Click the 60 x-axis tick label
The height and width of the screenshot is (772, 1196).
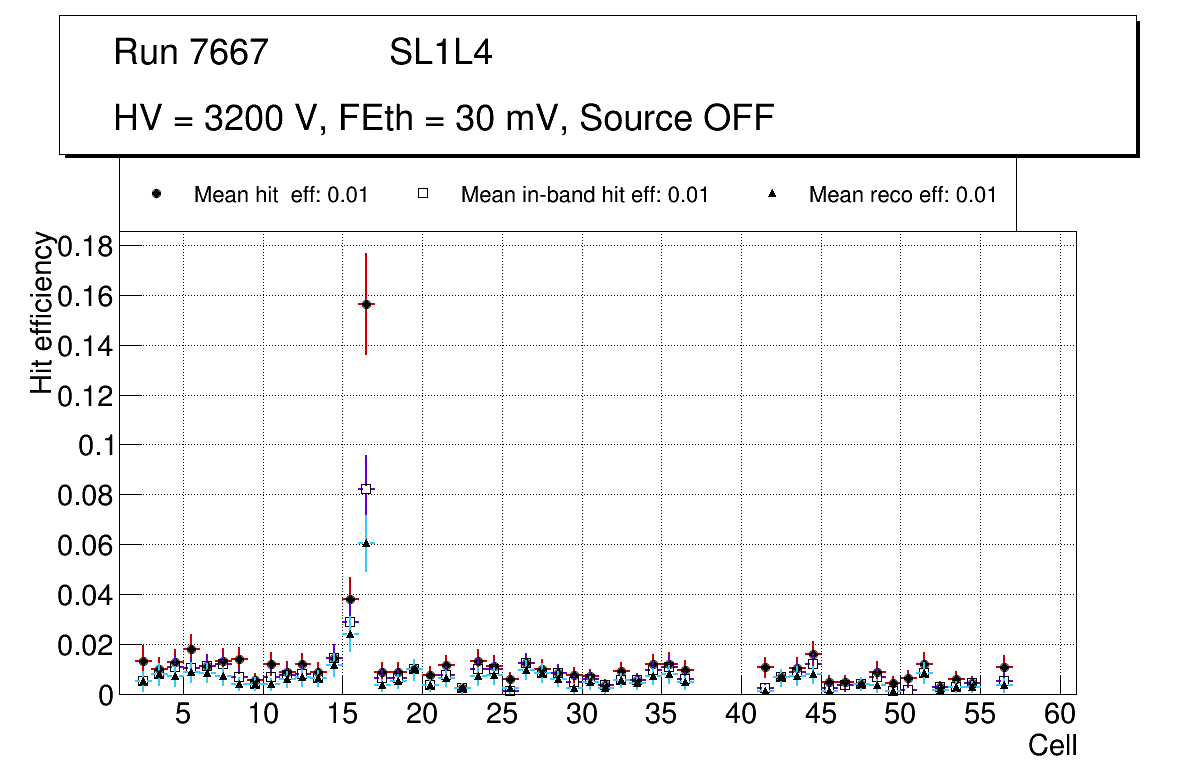pyautogui.click(x=1060, y=715)
